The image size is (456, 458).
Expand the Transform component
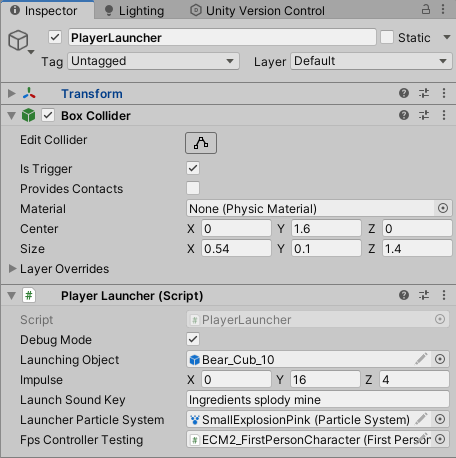(x=11, y=93)
